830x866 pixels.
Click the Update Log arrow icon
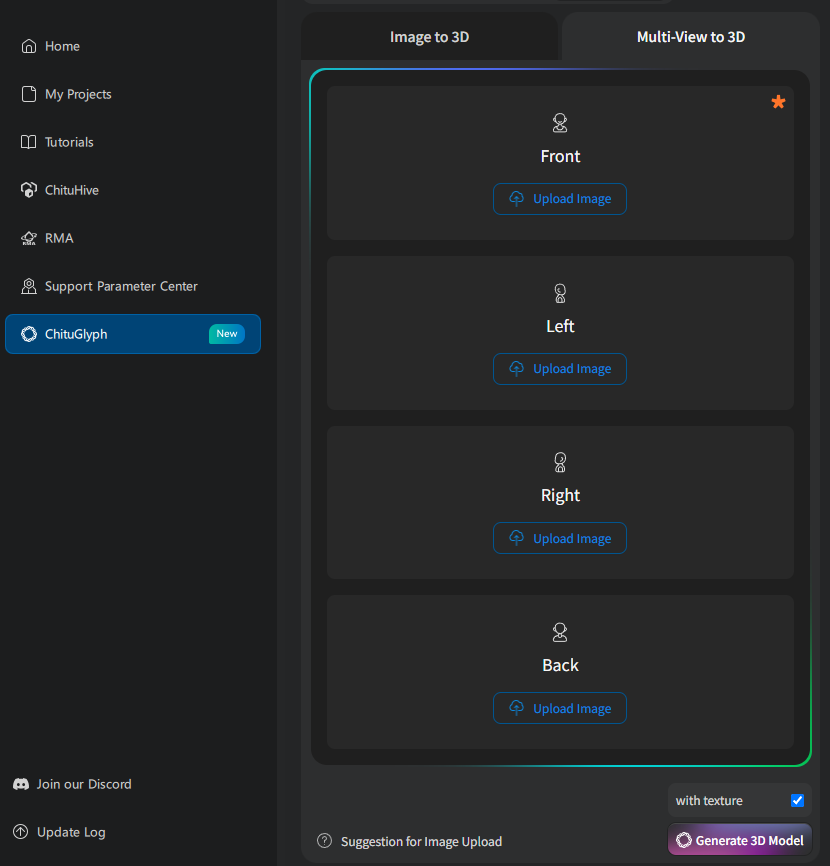pyautogui.click(x=21, y=832)
